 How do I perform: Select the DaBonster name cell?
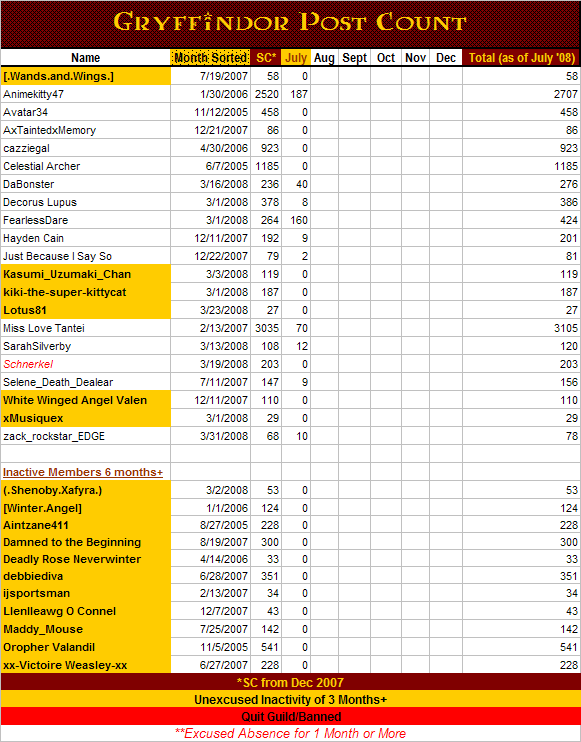click(x=86, y=184)
